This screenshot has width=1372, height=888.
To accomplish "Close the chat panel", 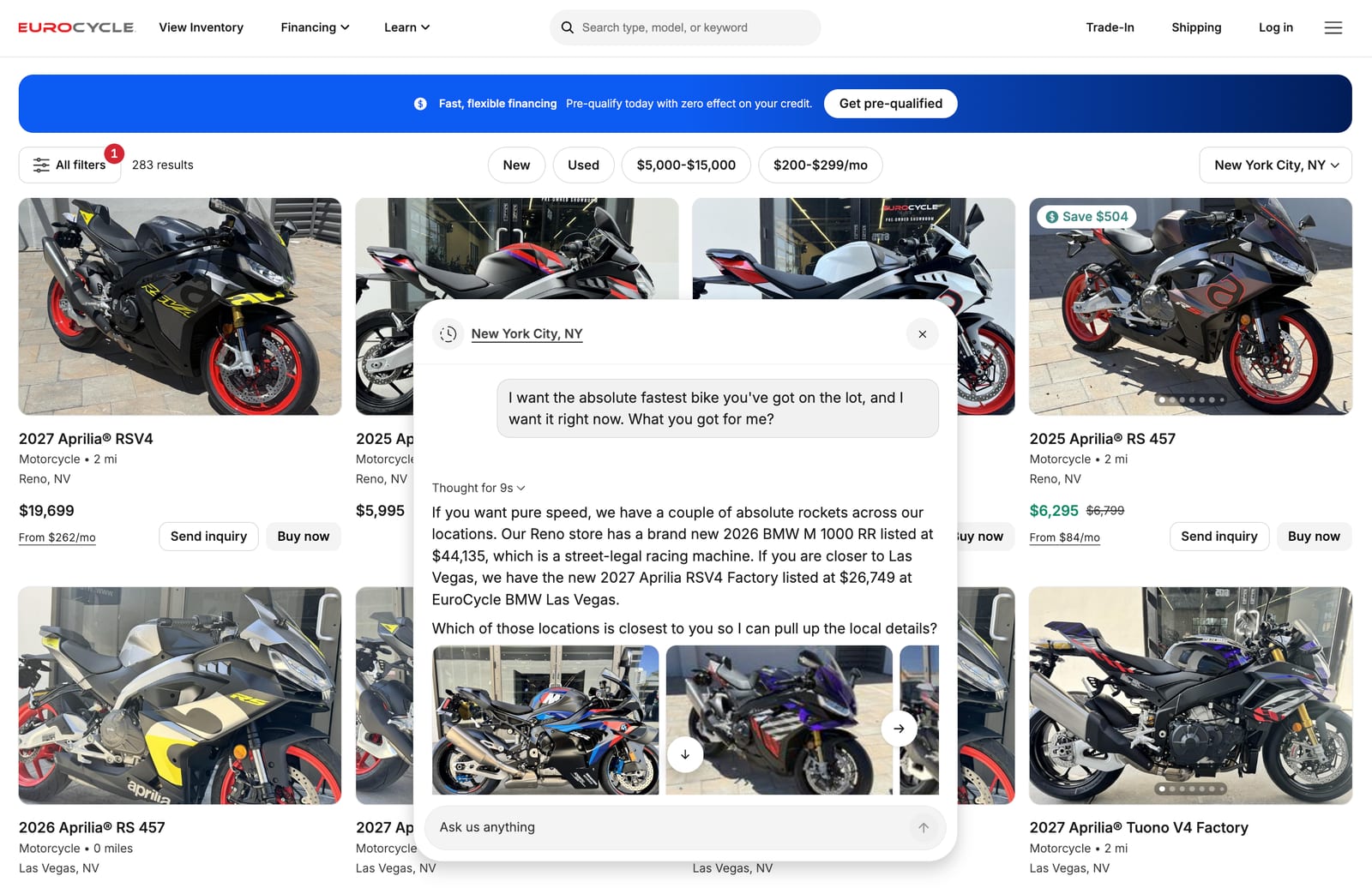I will 922,334.
